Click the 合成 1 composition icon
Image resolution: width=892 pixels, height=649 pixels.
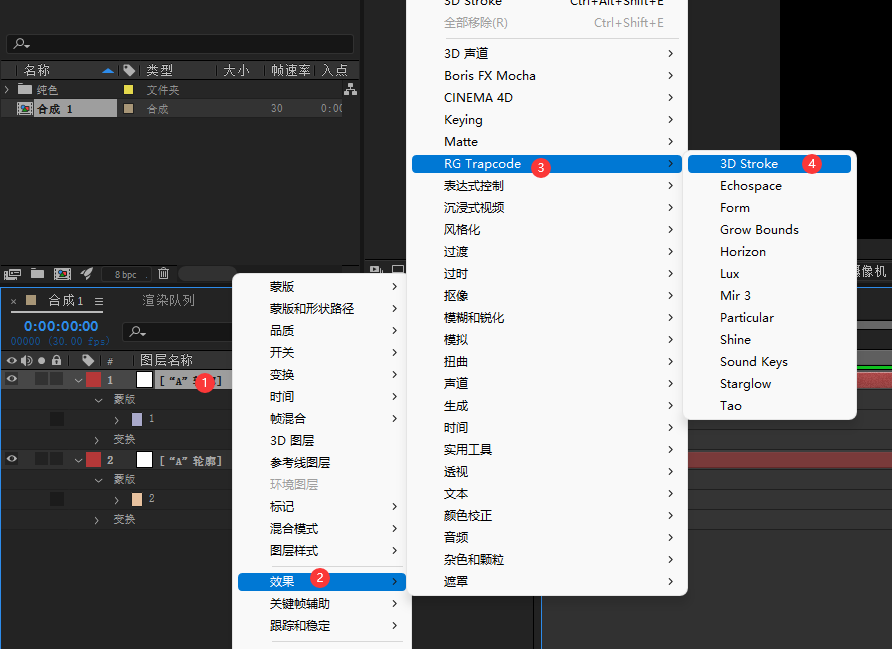pyautogui.click(x=24, y=109)
